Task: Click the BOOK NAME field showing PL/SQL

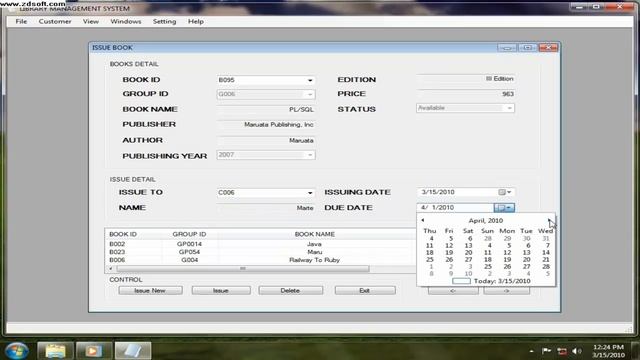Action: pos(266,109)
